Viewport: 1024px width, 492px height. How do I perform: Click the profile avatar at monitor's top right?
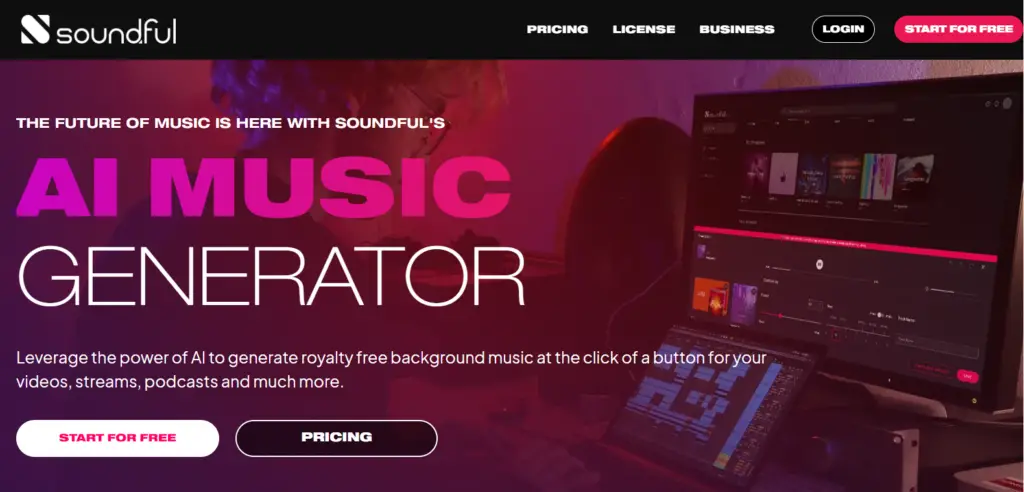coord(1007,103)
